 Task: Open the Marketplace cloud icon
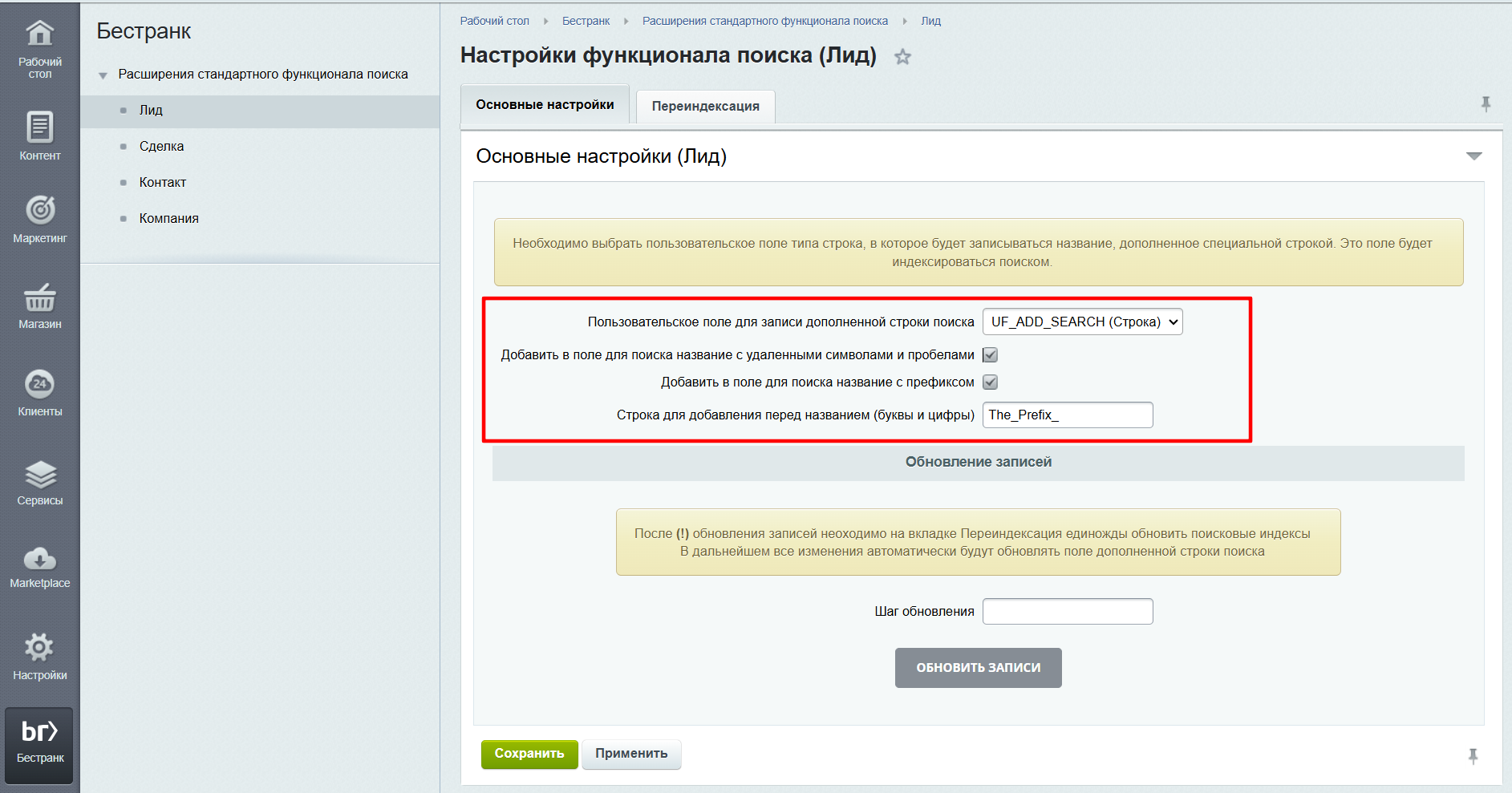click(39, 558)
